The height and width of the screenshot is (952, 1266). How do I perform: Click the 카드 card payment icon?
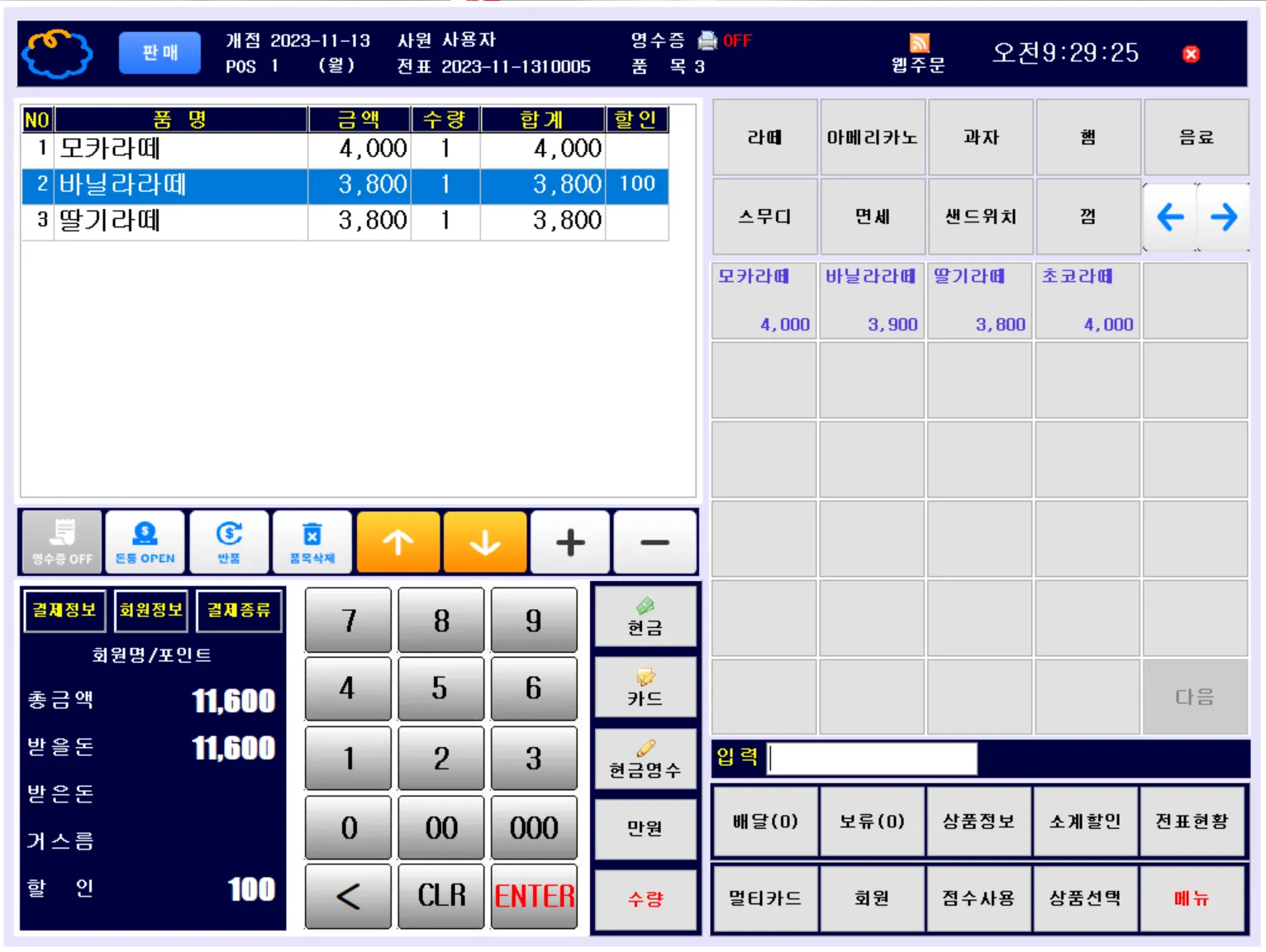click(x=645, y=686)
